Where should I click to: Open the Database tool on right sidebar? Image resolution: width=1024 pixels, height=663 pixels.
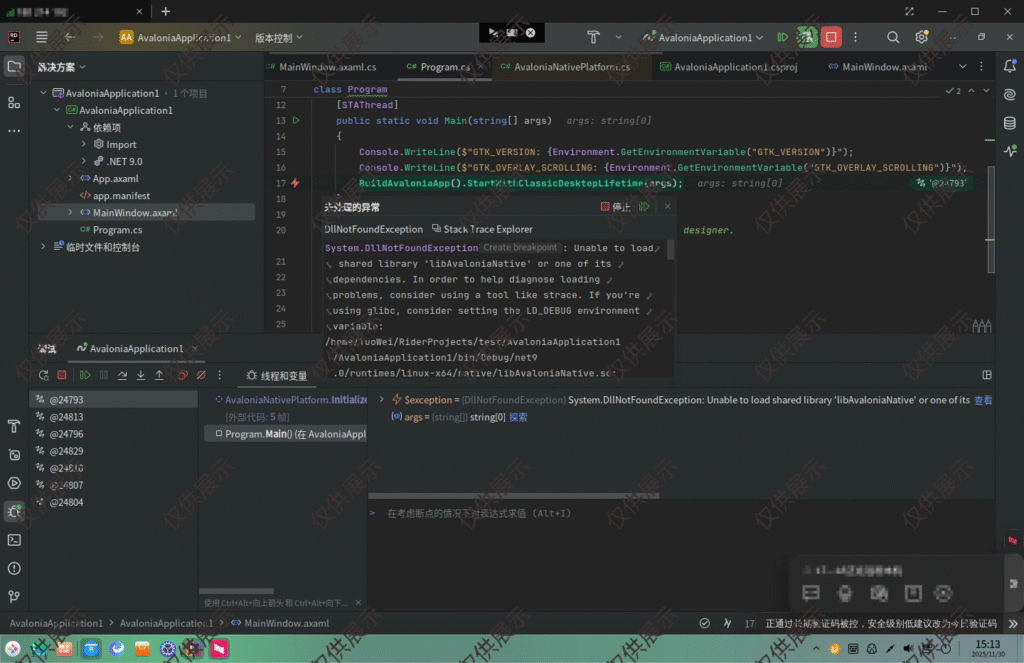tap(1009, 123)
